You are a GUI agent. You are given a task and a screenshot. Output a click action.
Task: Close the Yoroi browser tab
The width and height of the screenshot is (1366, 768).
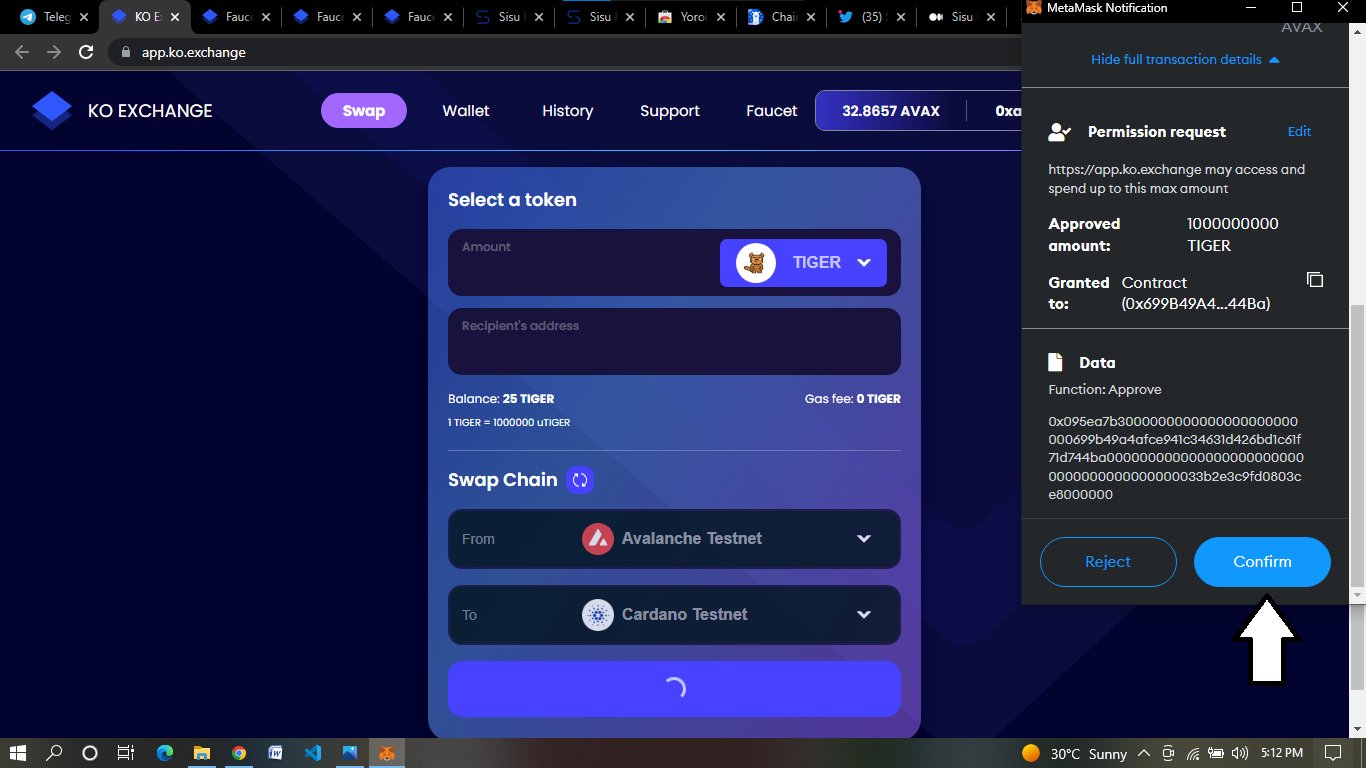[x=721, y=17]
